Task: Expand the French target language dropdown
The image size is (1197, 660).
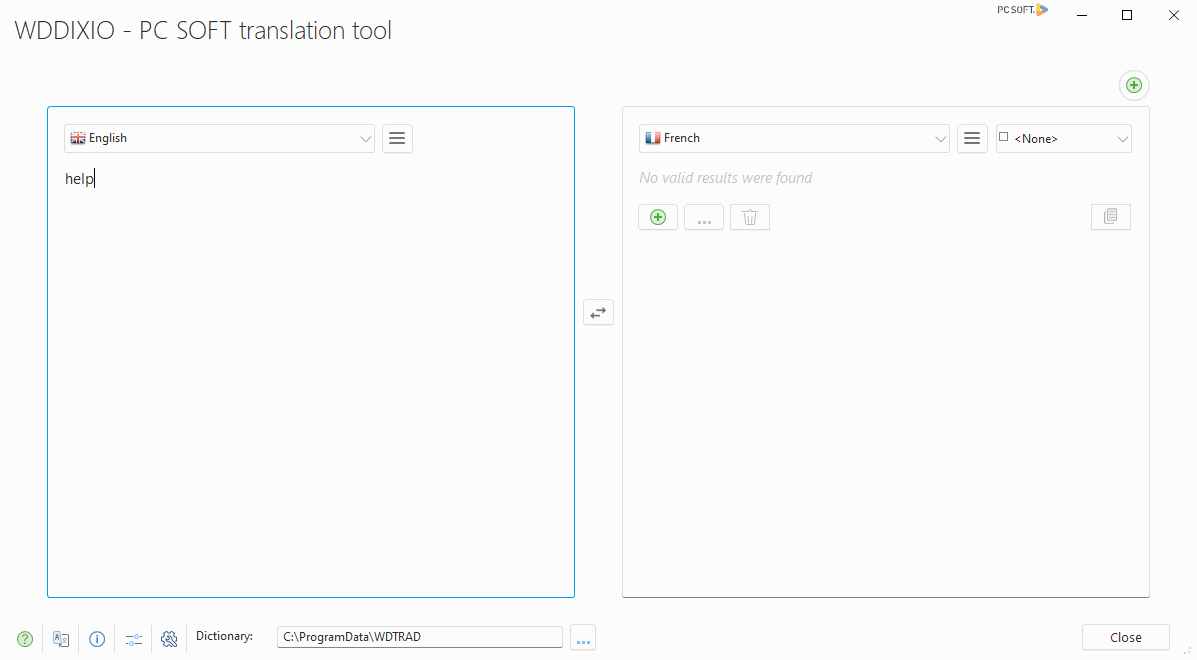Action: (940, 139)
